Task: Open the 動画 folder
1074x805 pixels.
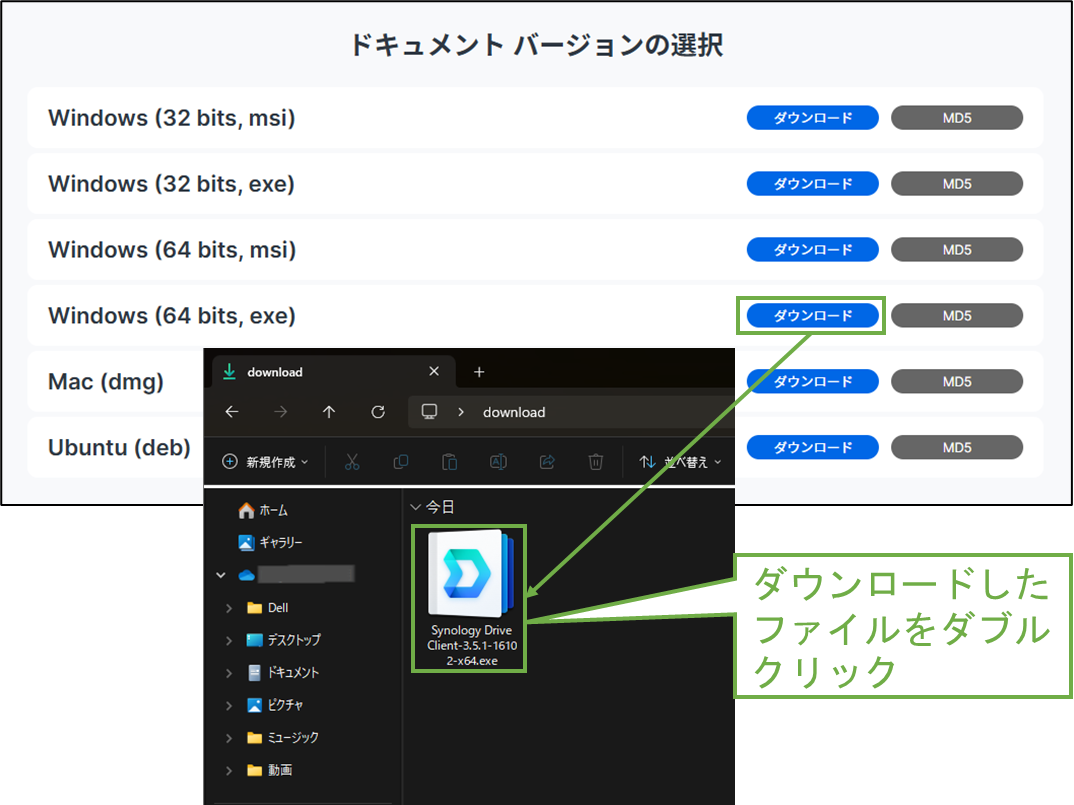Action: [269, 770]
